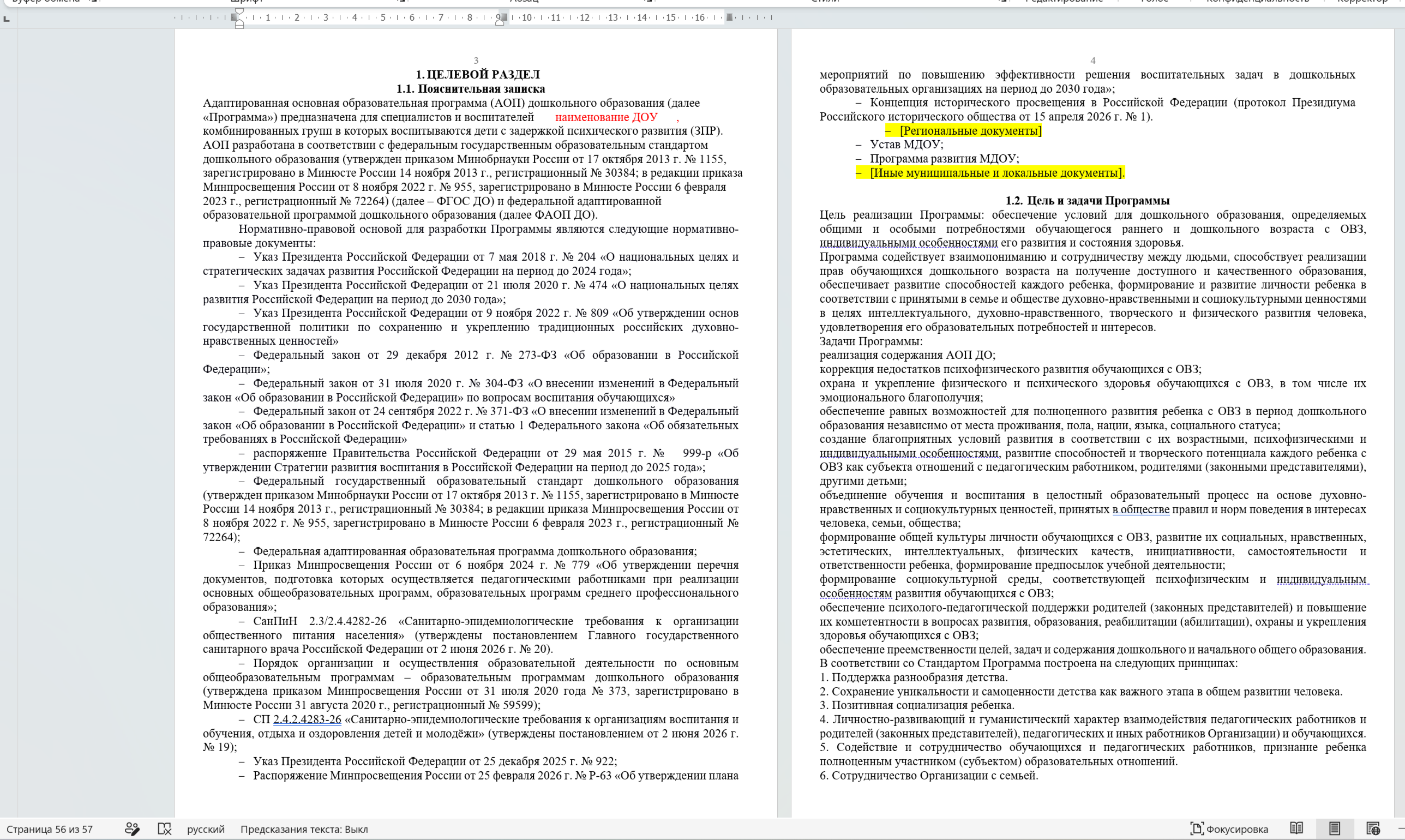Image resolution: width=1405 pixels, height=840 pixels.
Task: Open page navigation via 'Страница 56 из 57'
Action: click(50, 829)
